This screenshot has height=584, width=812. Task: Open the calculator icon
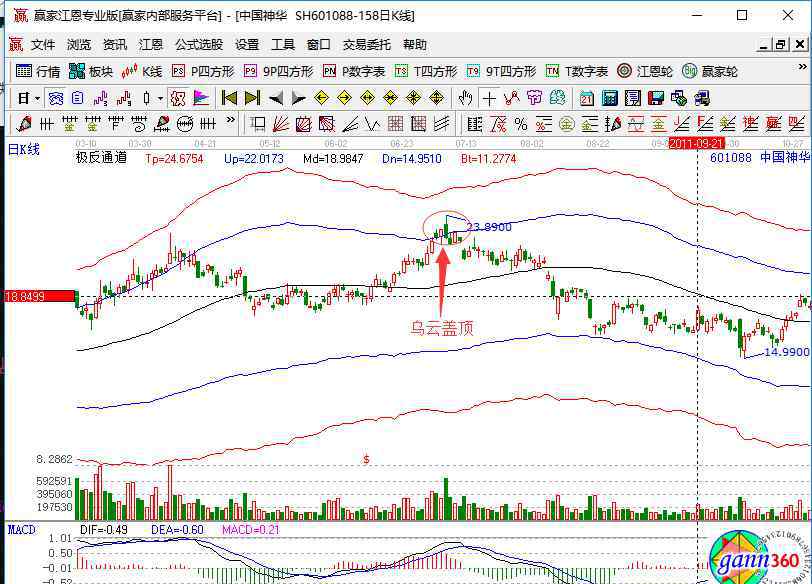[610, 98]
